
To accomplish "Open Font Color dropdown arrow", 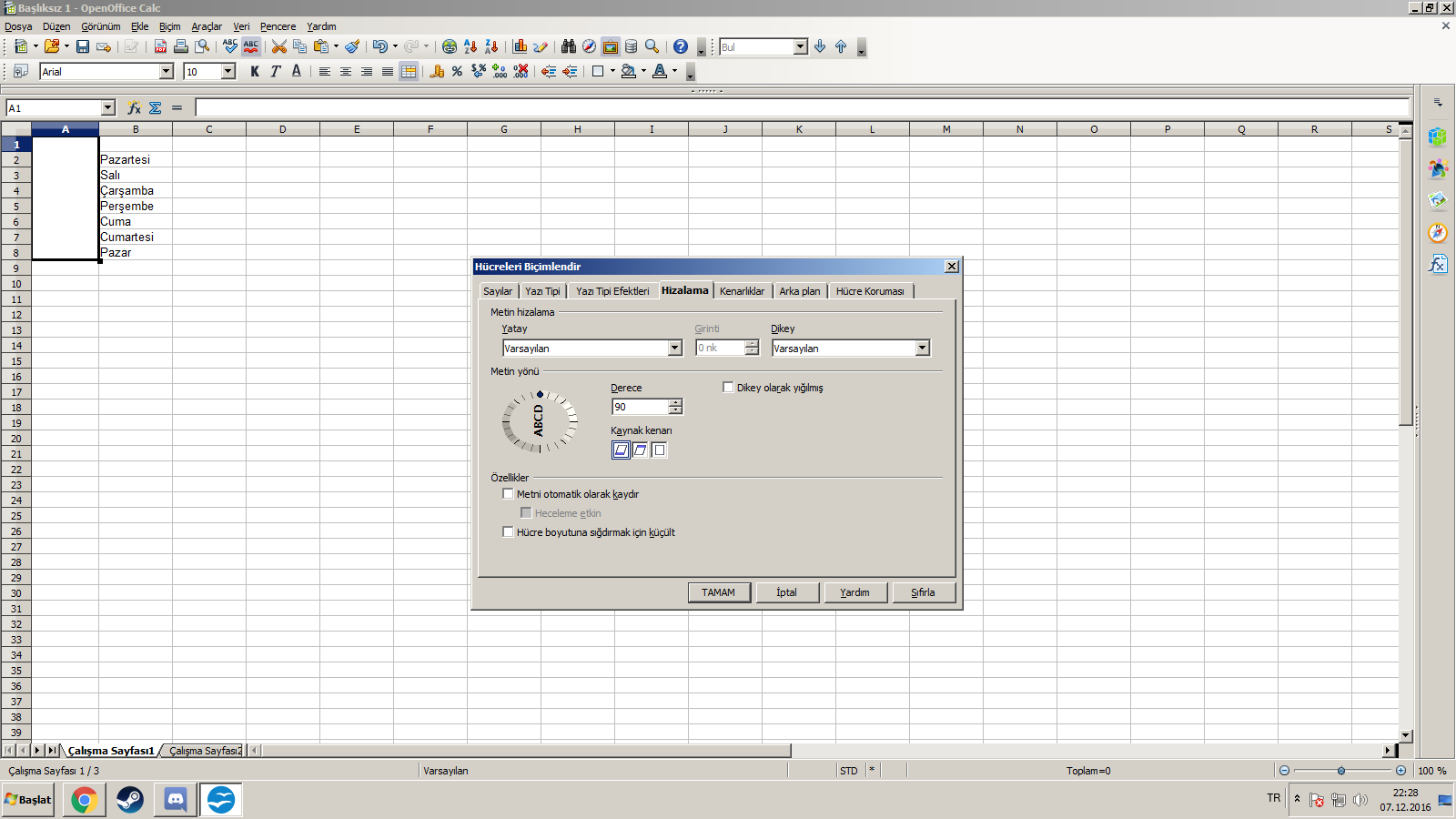I will (674, 71).
